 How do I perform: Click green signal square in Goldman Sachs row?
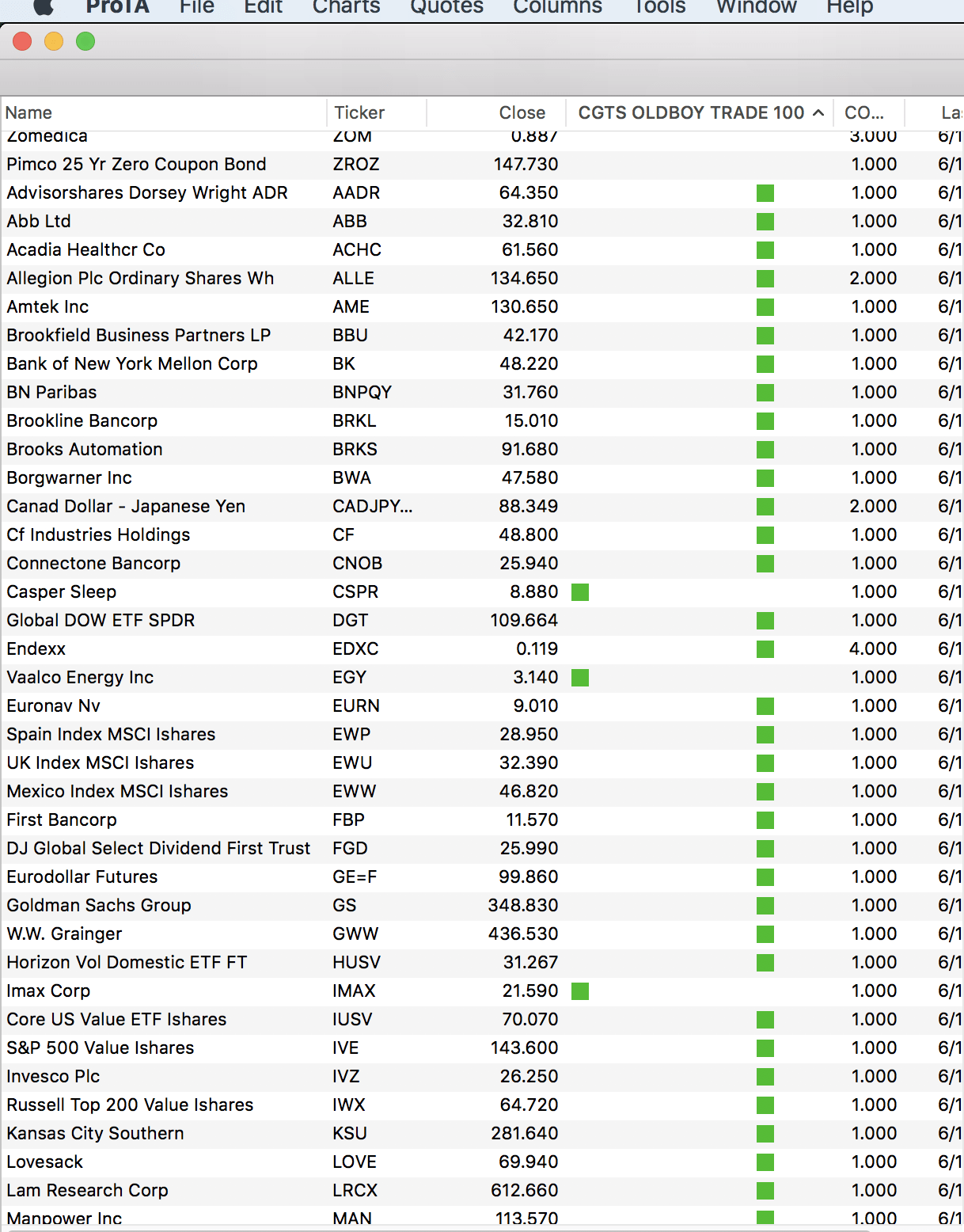click(x=765, y=906)
